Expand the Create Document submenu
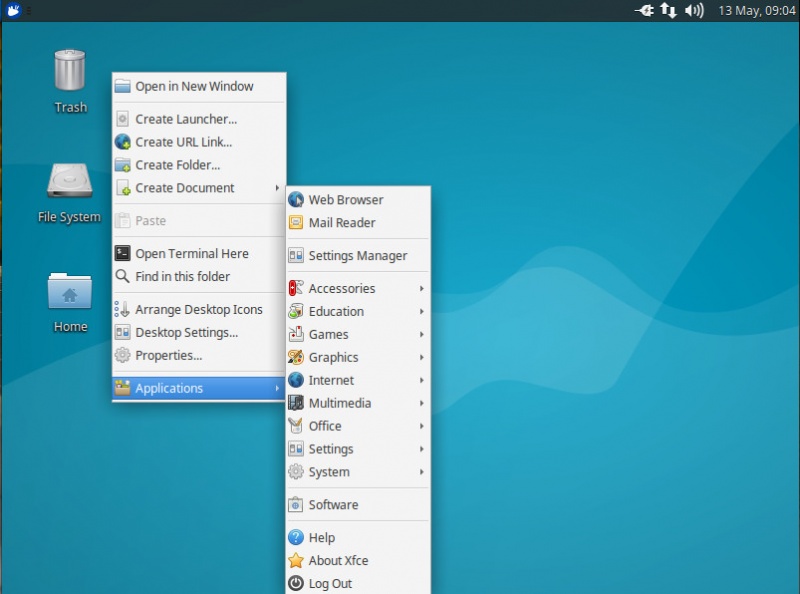This screenshot has height=594, width=800. coord(185,187)
